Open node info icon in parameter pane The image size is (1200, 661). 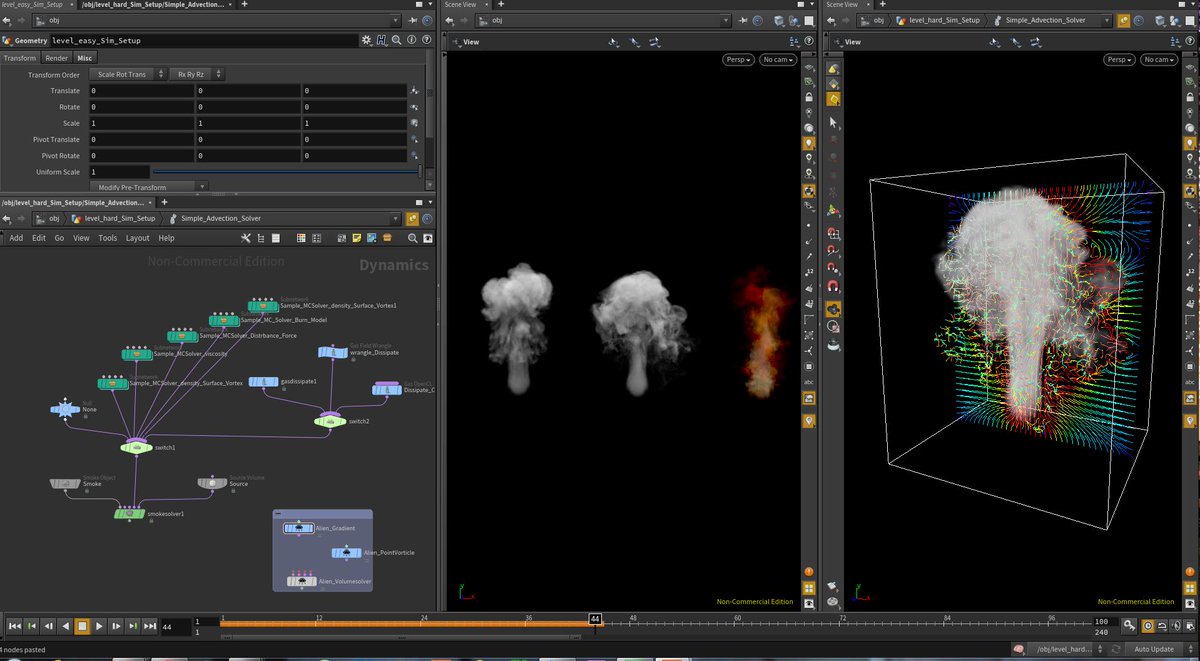point(412,40)
